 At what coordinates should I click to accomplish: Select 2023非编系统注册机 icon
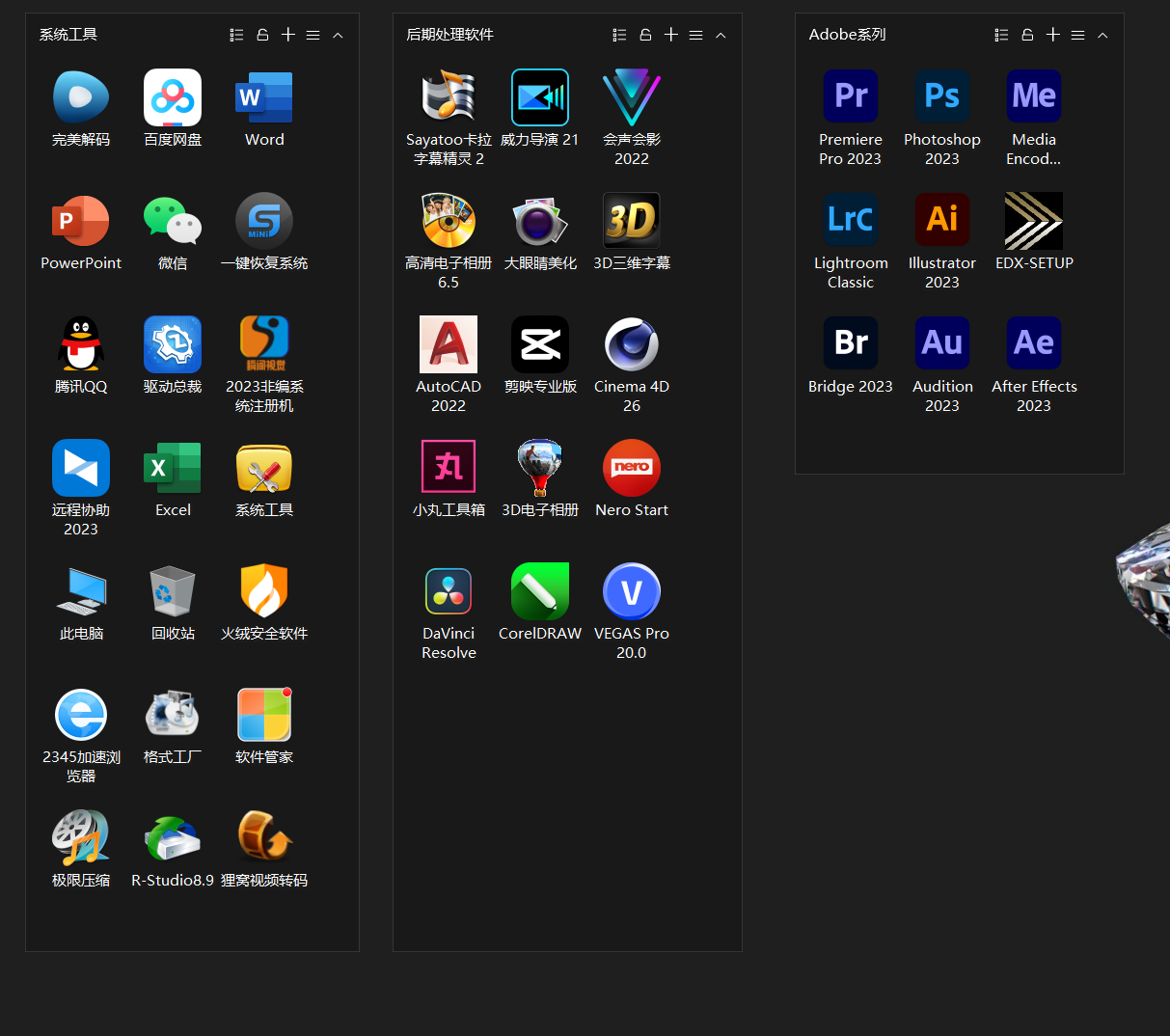(x=264, y=344)
